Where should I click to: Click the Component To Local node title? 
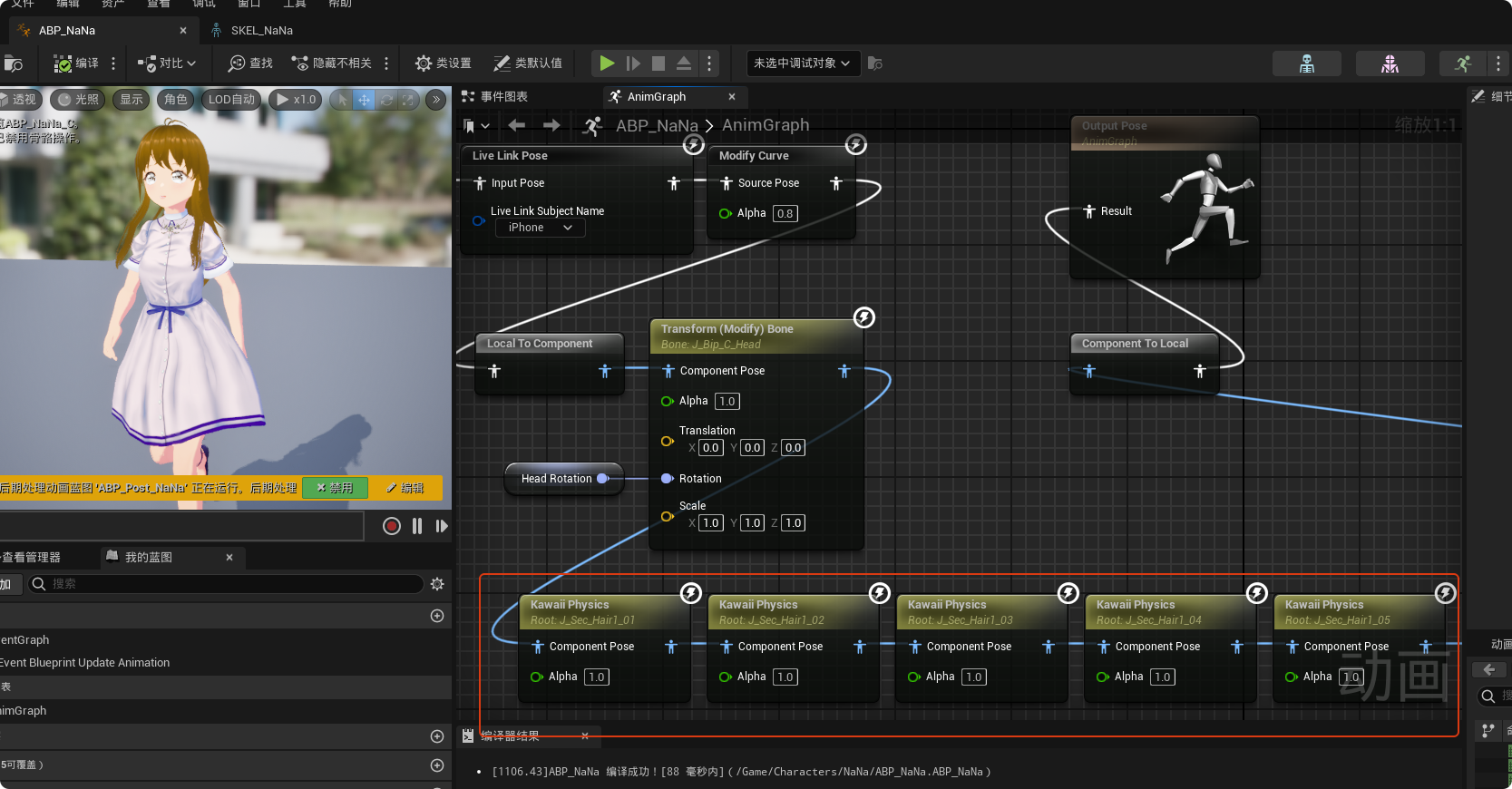pos(1135,344)
